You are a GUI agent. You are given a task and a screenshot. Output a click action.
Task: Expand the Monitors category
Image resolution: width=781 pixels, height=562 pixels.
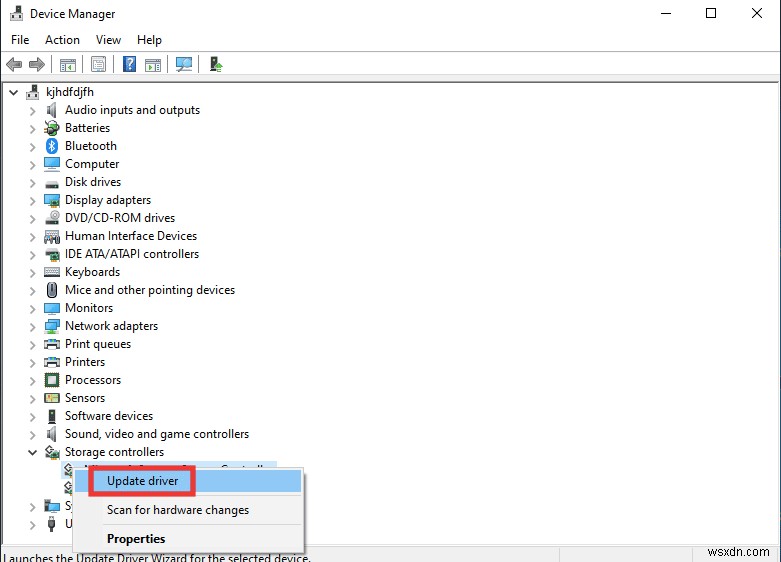click(32, 309)
